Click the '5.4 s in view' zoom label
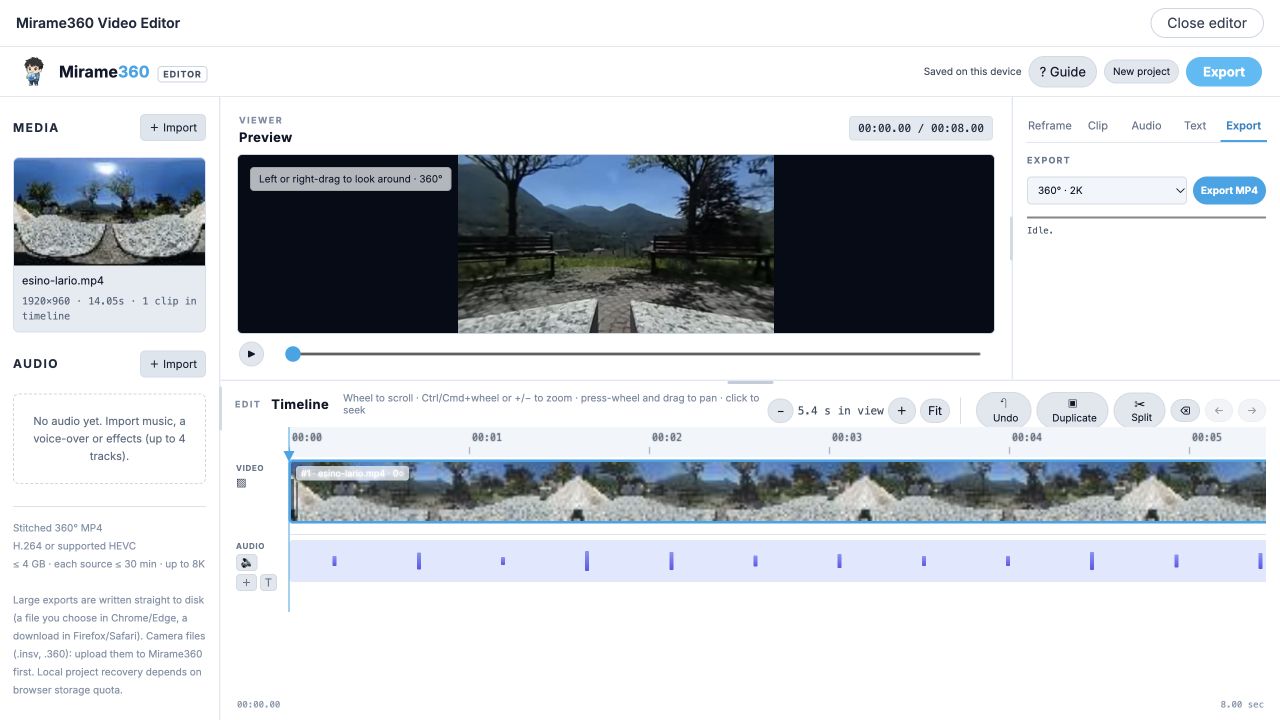 click(x=841, y=411)
